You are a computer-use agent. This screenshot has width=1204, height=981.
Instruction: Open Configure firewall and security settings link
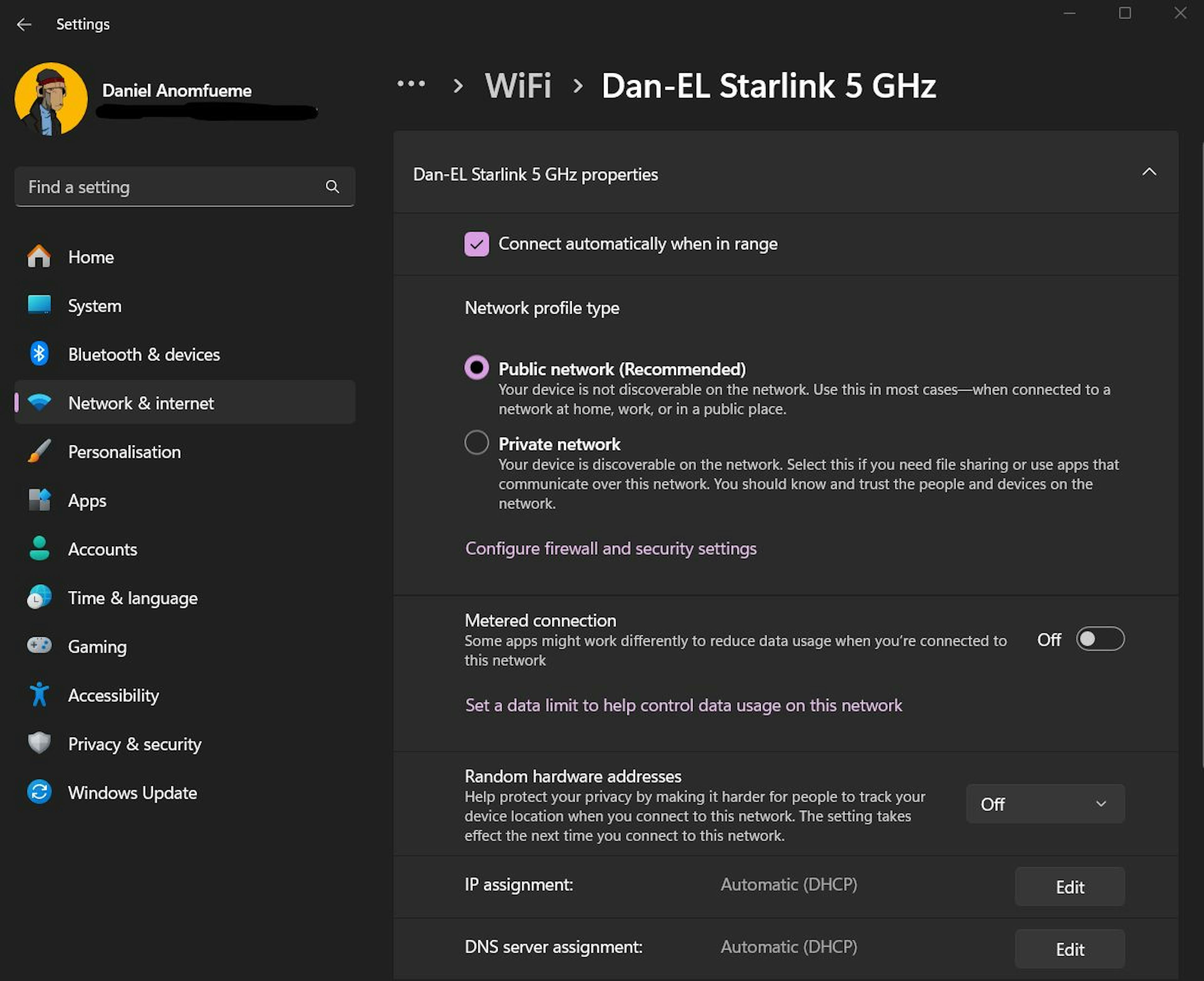[x=610, y=549]
